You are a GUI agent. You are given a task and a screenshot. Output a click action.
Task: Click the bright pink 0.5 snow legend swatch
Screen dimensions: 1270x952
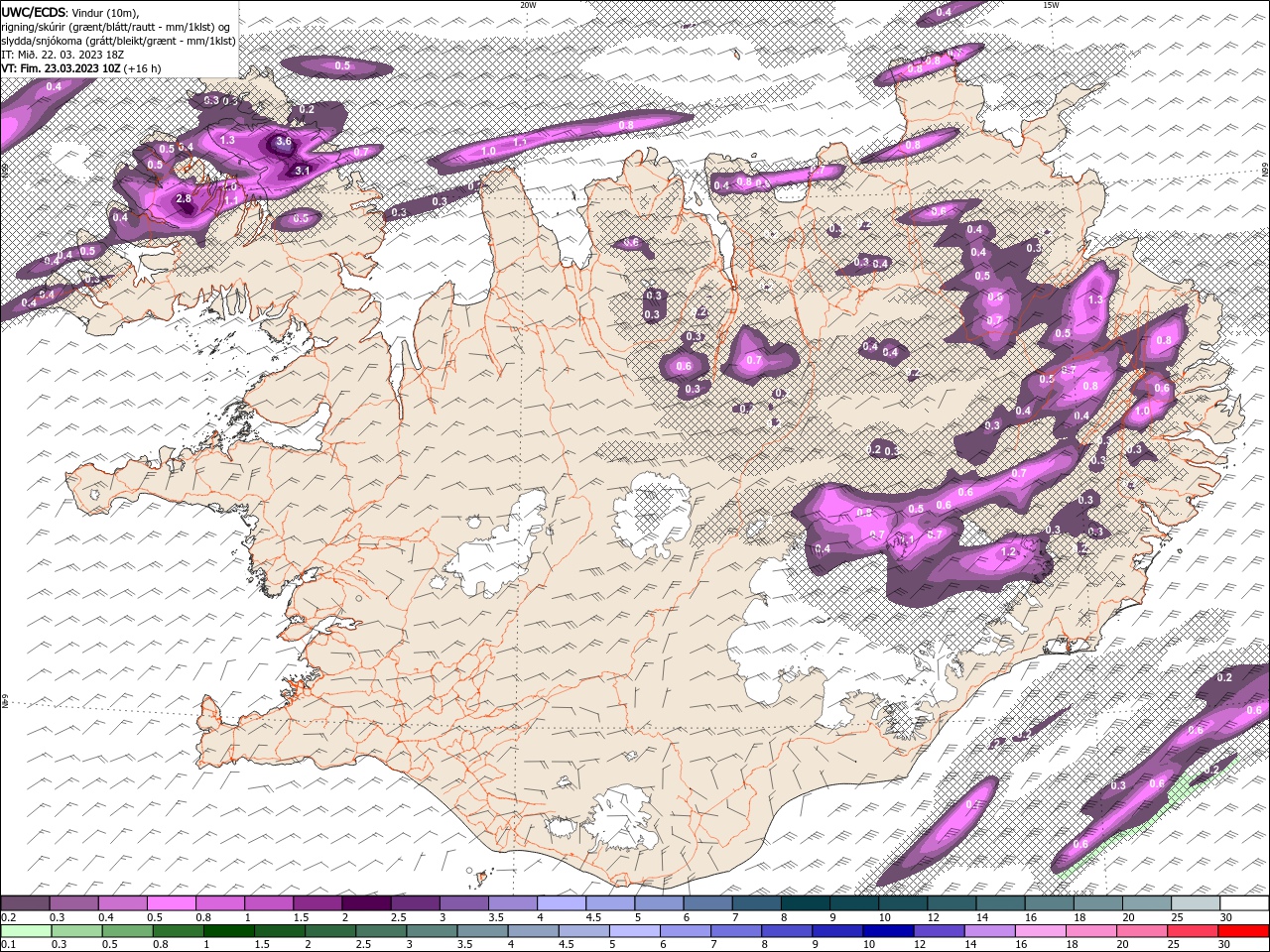coord(171,902)
